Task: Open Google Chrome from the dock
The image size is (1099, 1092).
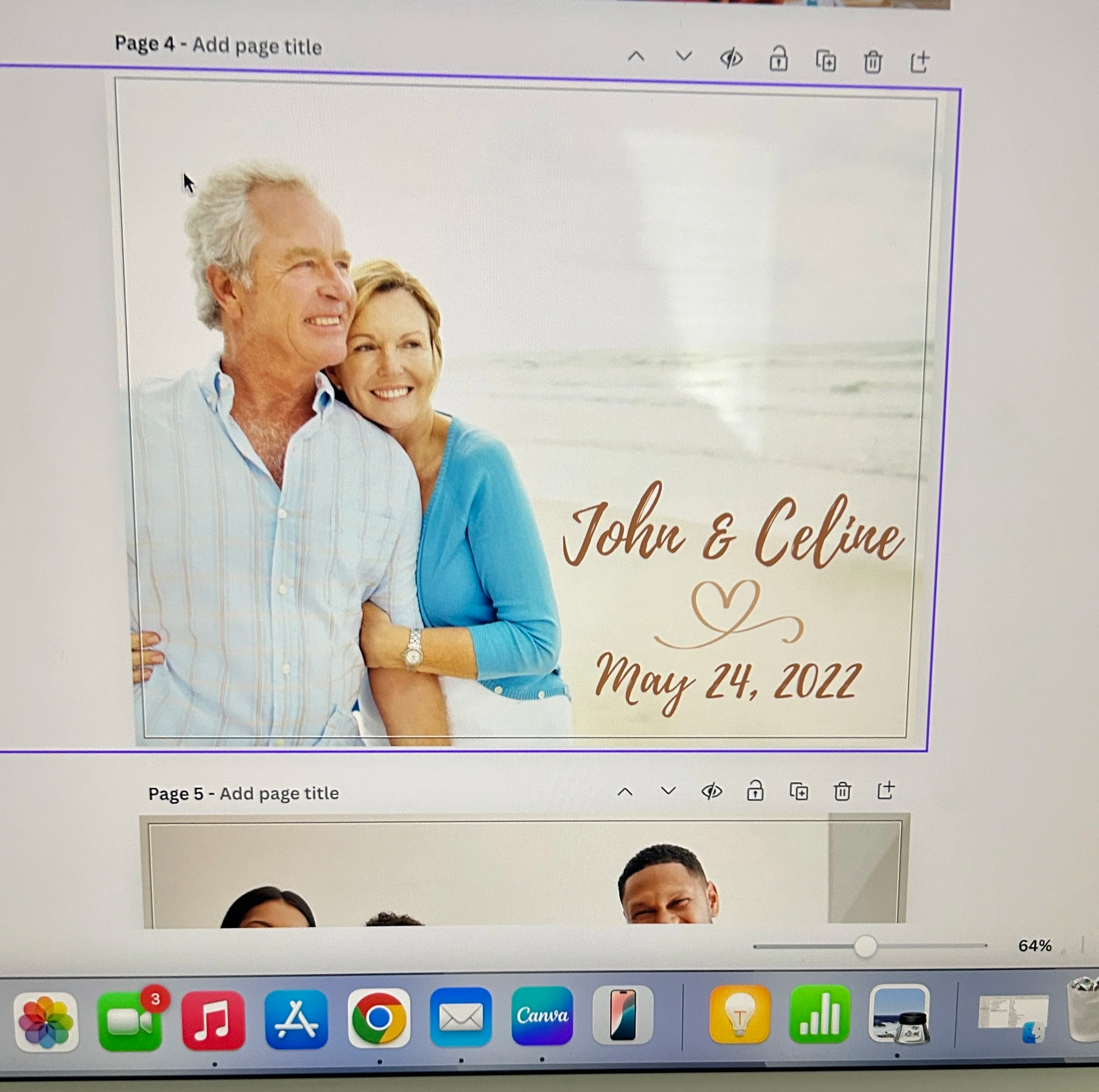Action: (379, 1017)
